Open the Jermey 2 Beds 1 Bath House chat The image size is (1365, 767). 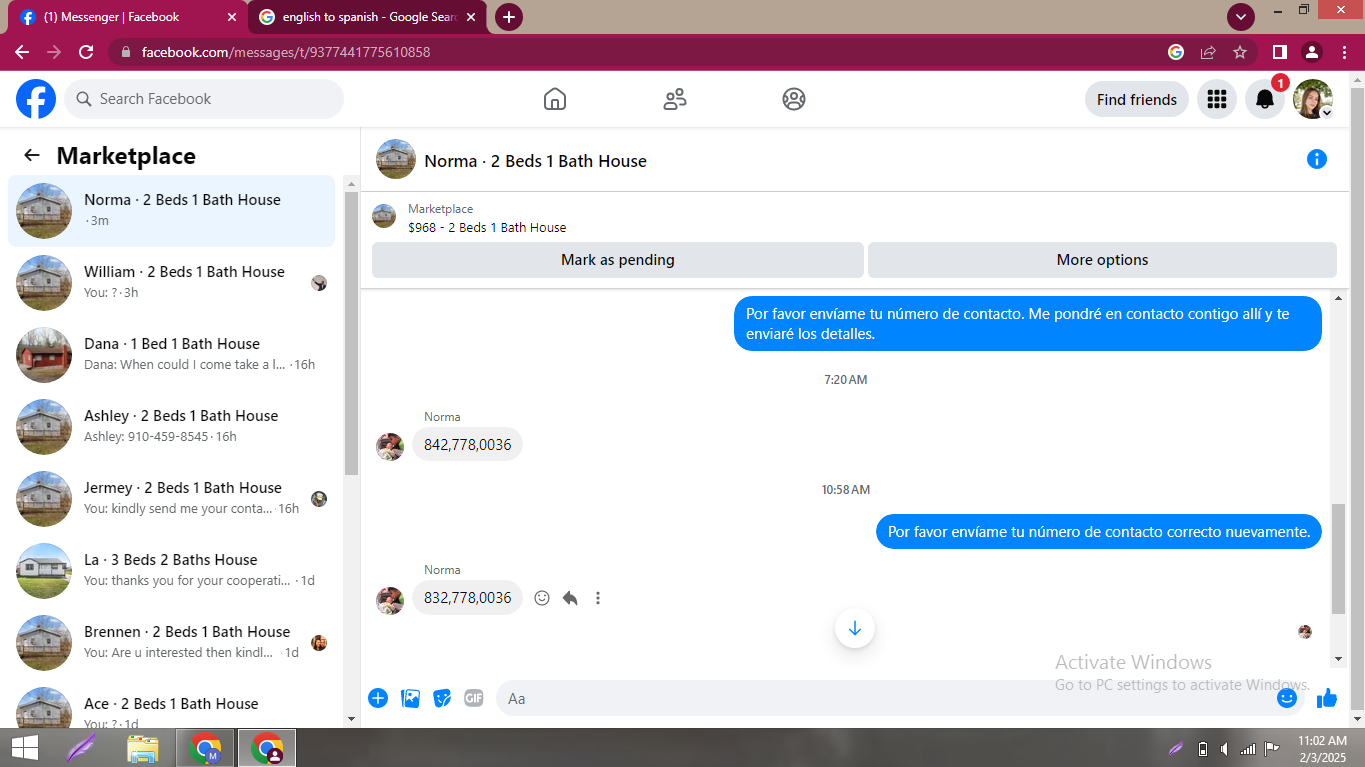pyautogui.click(x=172, y=499)
